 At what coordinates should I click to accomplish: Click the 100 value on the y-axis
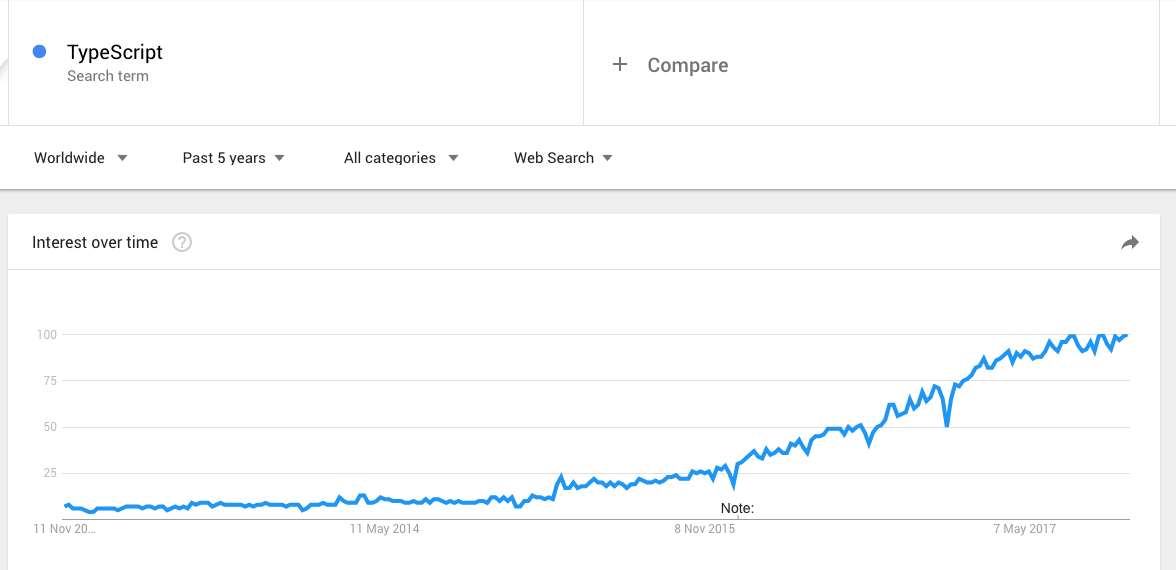(46, 334)
